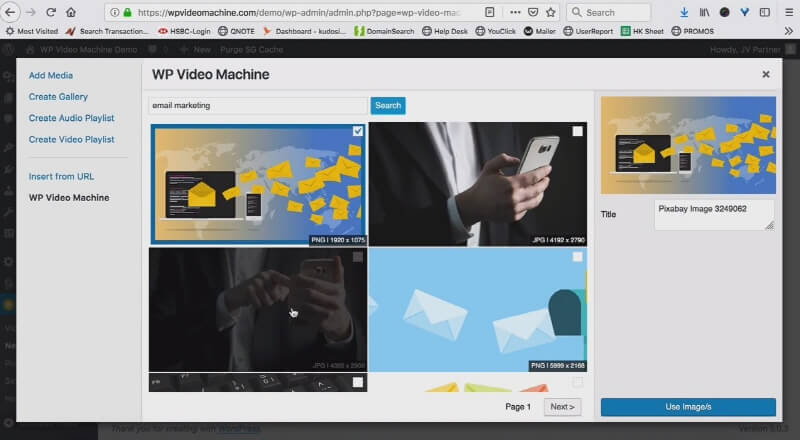Select Insert from URL option
The height and width of the screenshot is (440, 800).
61,177
